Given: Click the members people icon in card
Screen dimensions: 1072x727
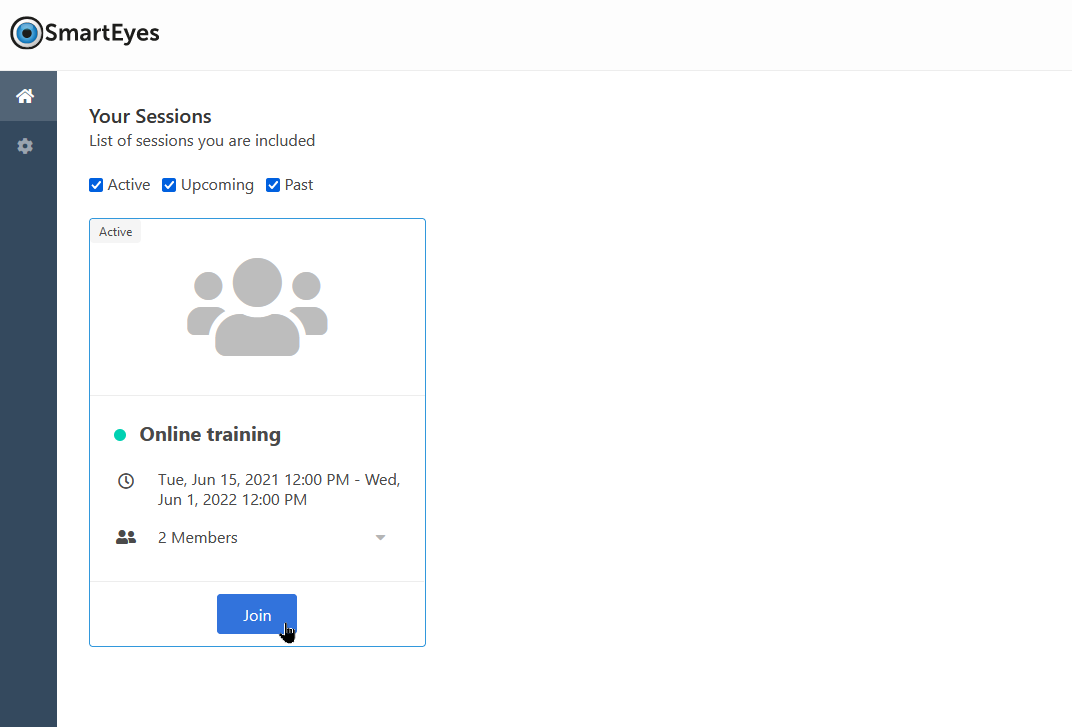Looking at the screenshot, I should (x=126, y=537).
